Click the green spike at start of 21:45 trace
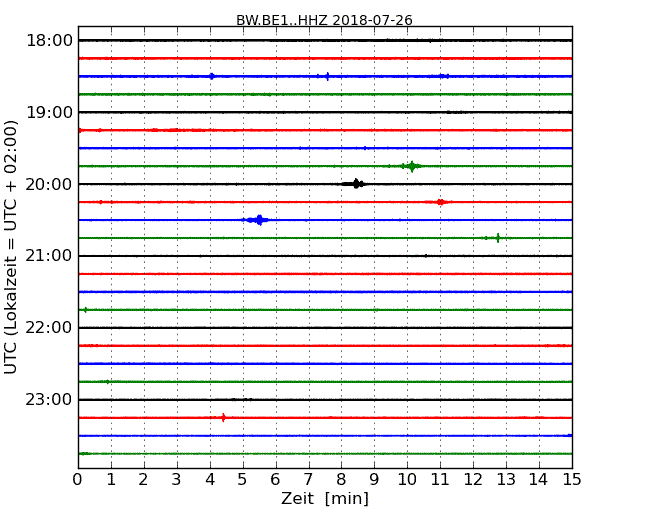The height and width of the screenshot is (520, 650). pos(85,310)
